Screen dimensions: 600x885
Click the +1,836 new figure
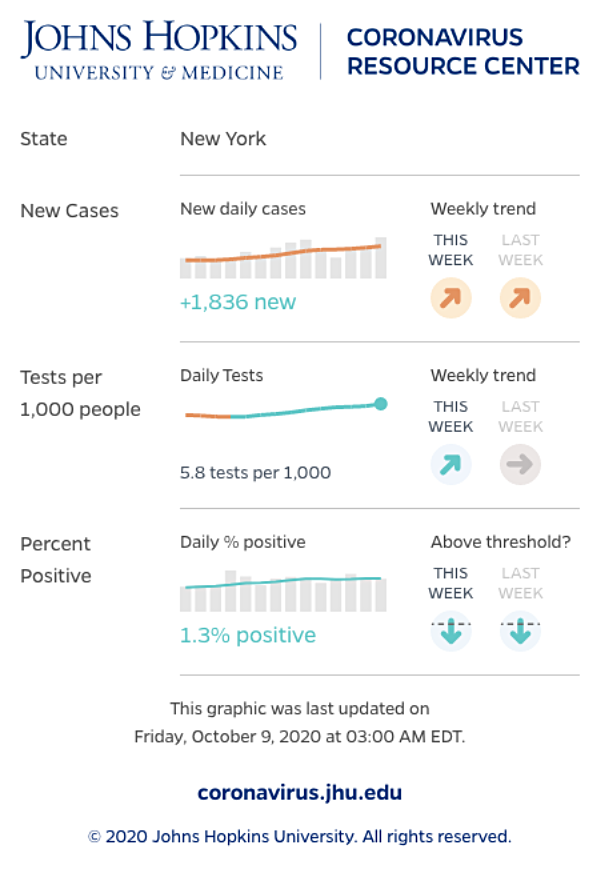238,302
